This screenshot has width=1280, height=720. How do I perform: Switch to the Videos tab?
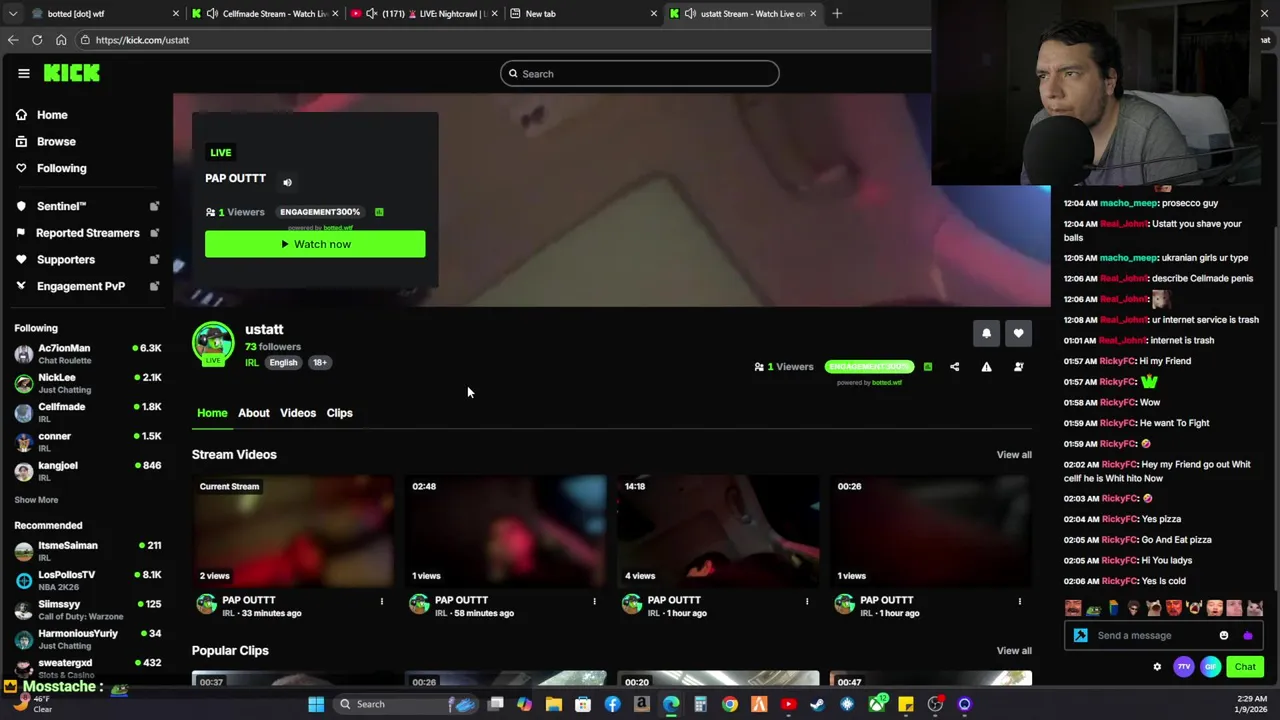pos(298,413)
